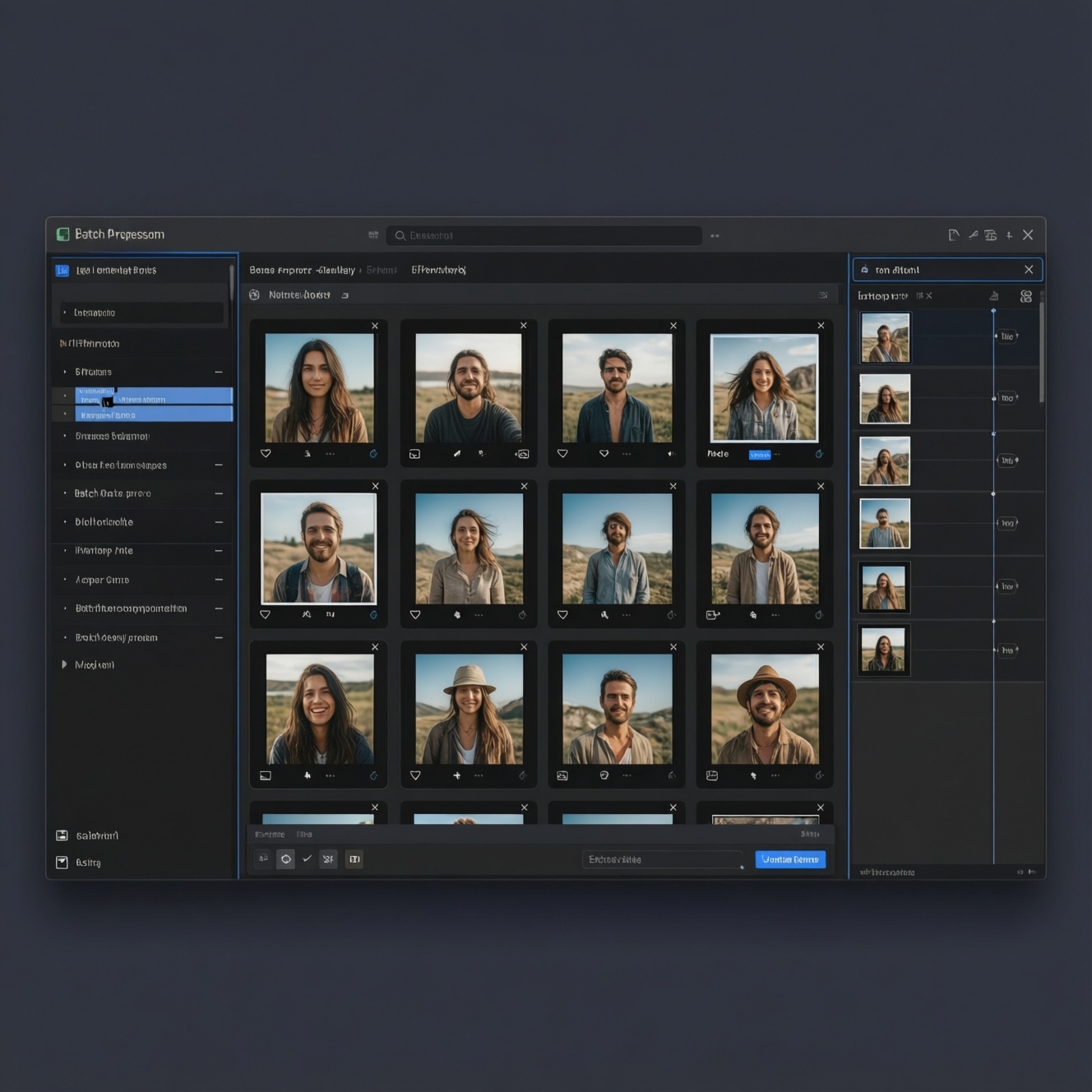Toggle the heart under woman in bucket hat
Viewport: 1092px width, 1092px height.
(x=415, y=775)
